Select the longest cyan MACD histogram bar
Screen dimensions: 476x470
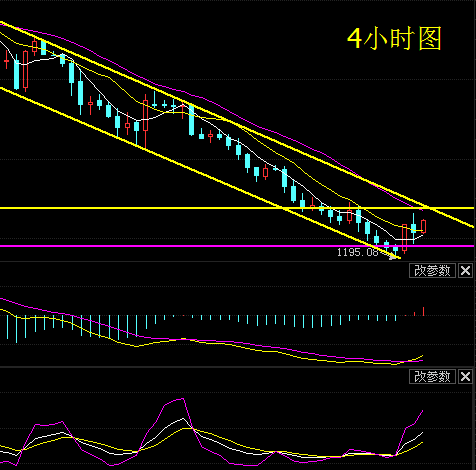tap(17, 329)
